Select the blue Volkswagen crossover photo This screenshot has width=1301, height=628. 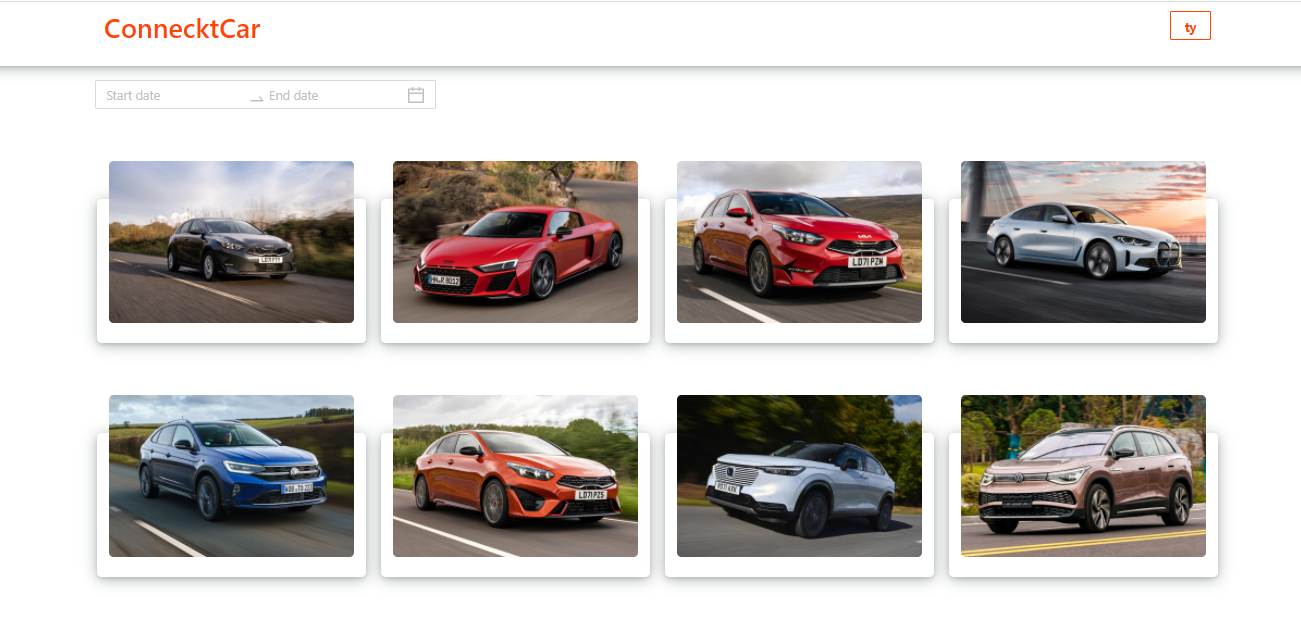(231, 476)
